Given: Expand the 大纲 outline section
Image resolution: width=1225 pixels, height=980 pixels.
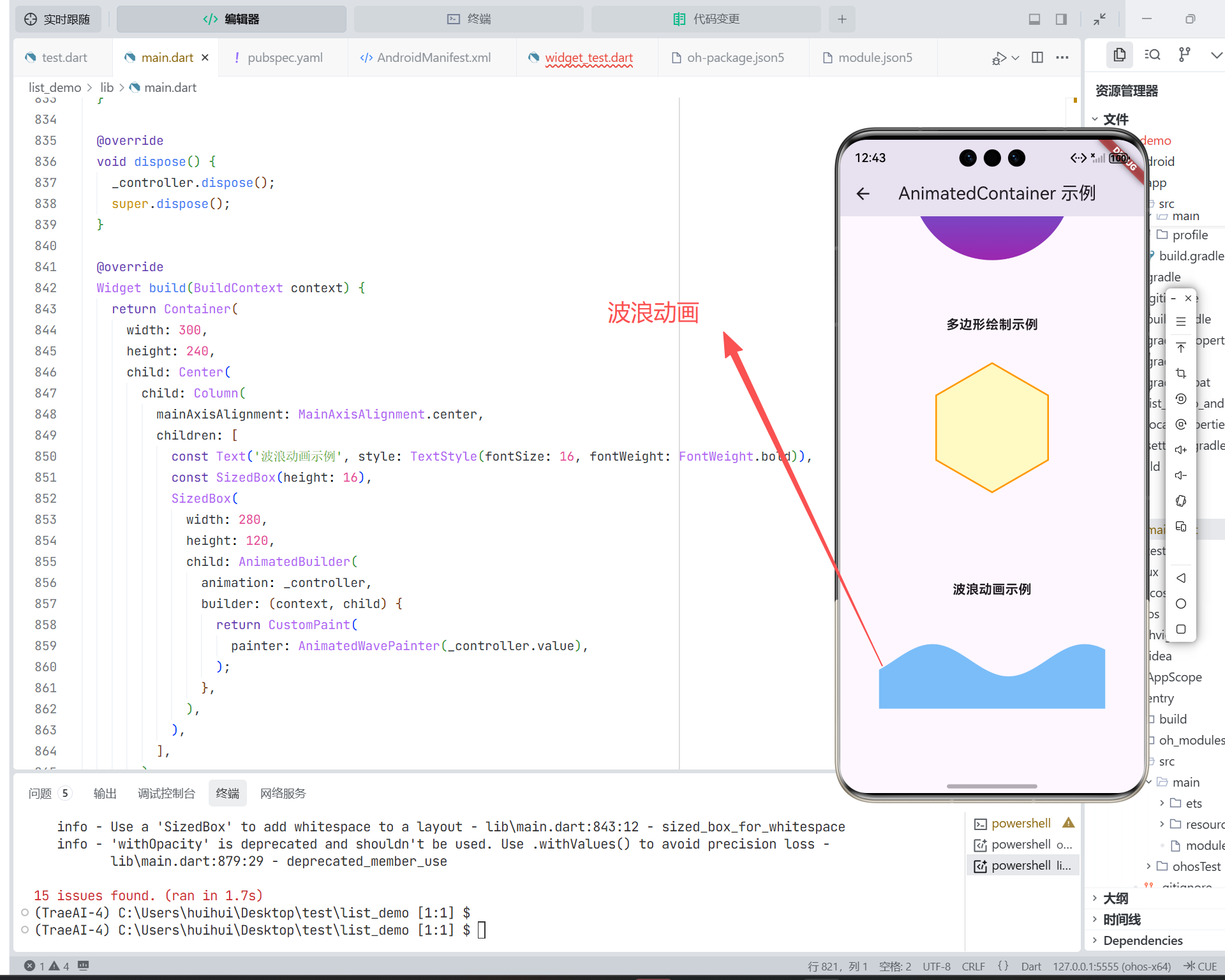Looking at the screenshot, I should click(1116, 898).
